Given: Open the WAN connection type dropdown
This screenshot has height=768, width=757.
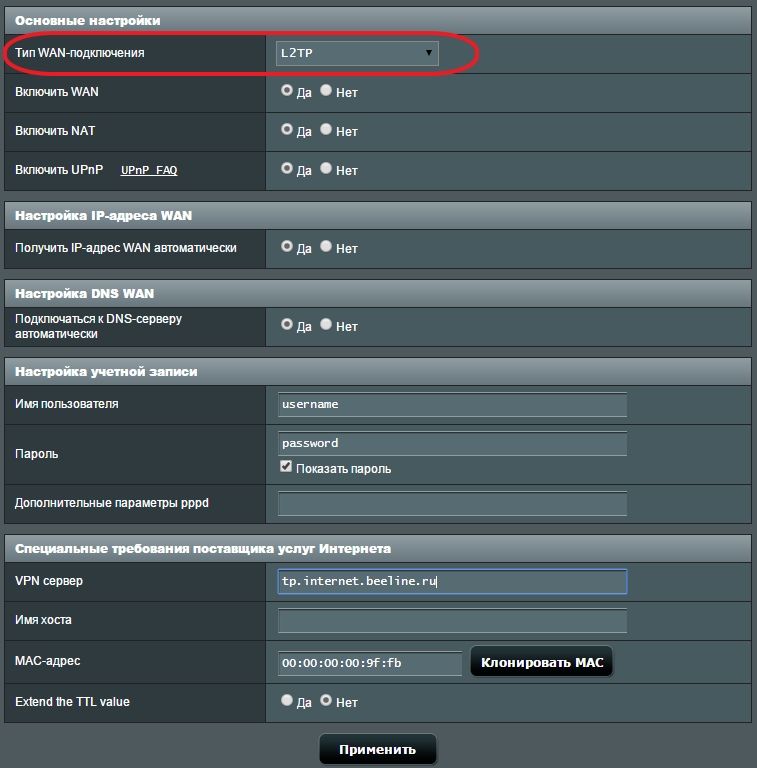Looking at the screenshot, I should tap(356, 53).
